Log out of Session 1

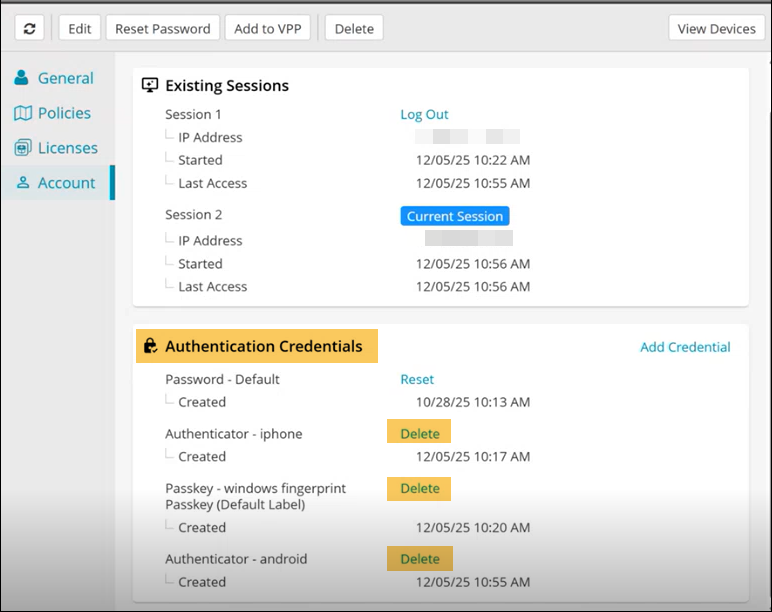[424, 114]
